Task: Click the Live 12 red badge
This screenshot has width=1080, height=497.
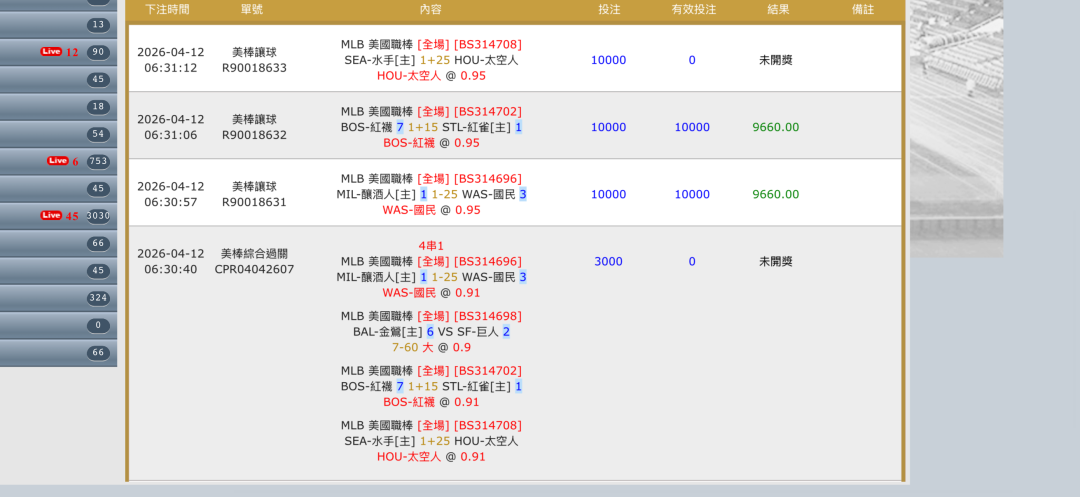Action: (x=59, y=52)
